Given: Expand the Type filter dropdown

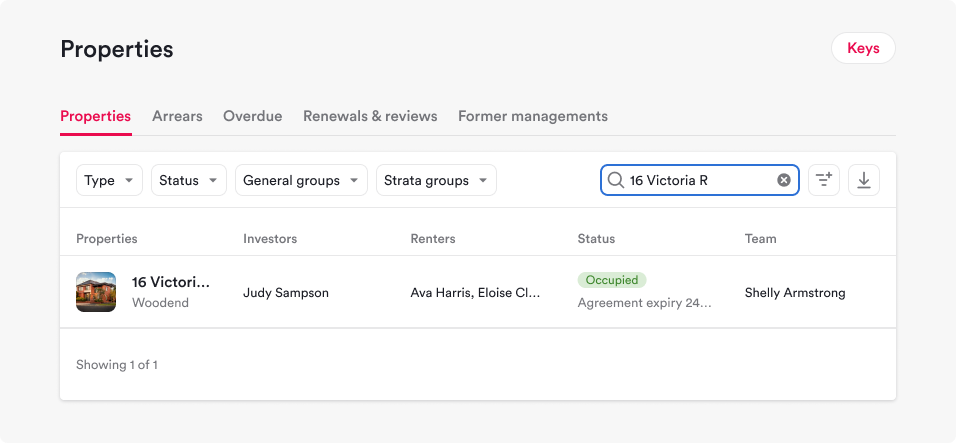Looking at the screenshot, I should (109, 180).
